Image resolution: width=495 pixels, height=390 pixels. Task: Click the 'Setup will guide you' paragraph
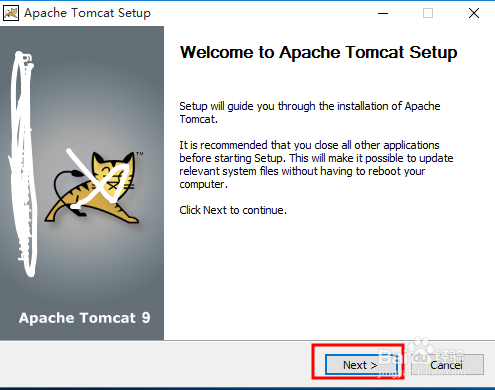click(310, 112)
